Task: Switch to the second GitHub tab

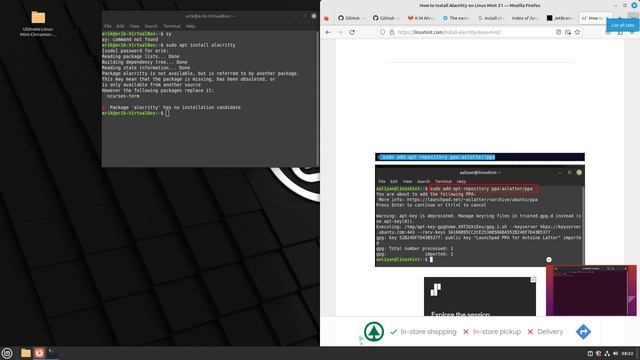Action: tap(386, 18)
